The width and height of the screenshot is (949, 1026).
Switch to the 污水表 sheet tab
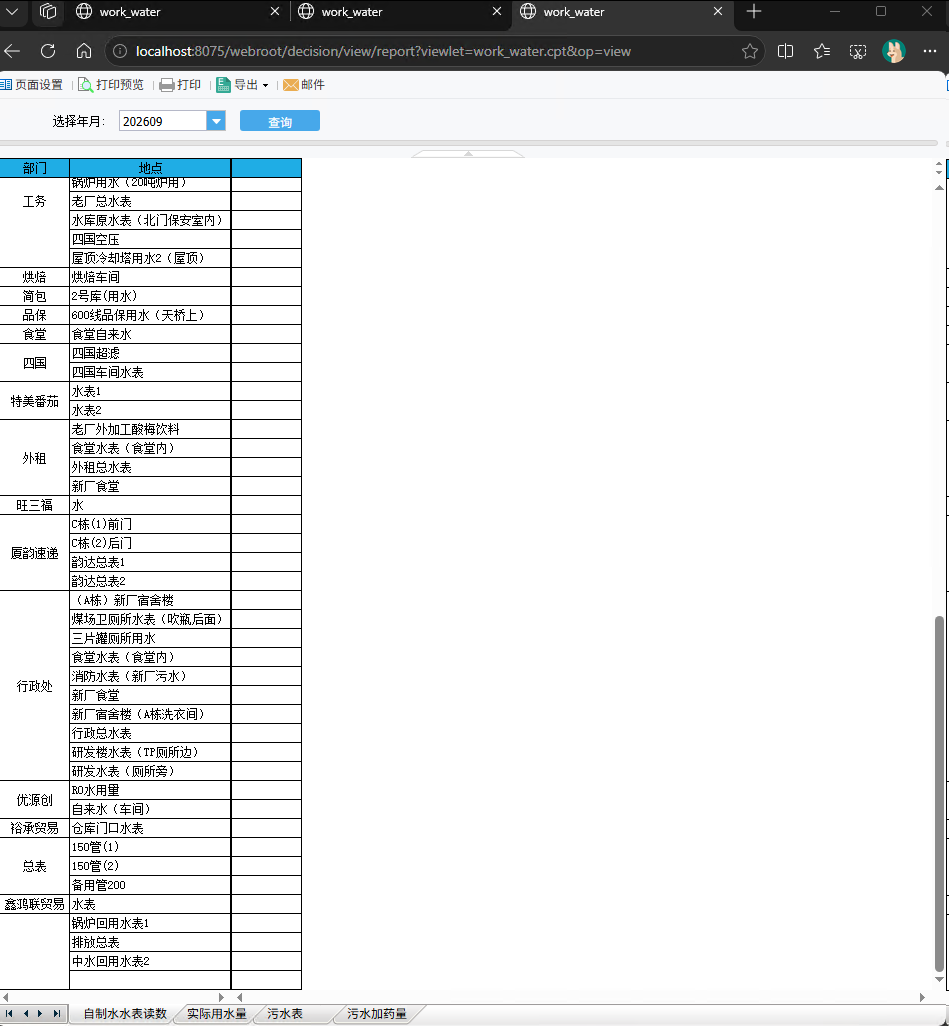(x=285, y=1014)
